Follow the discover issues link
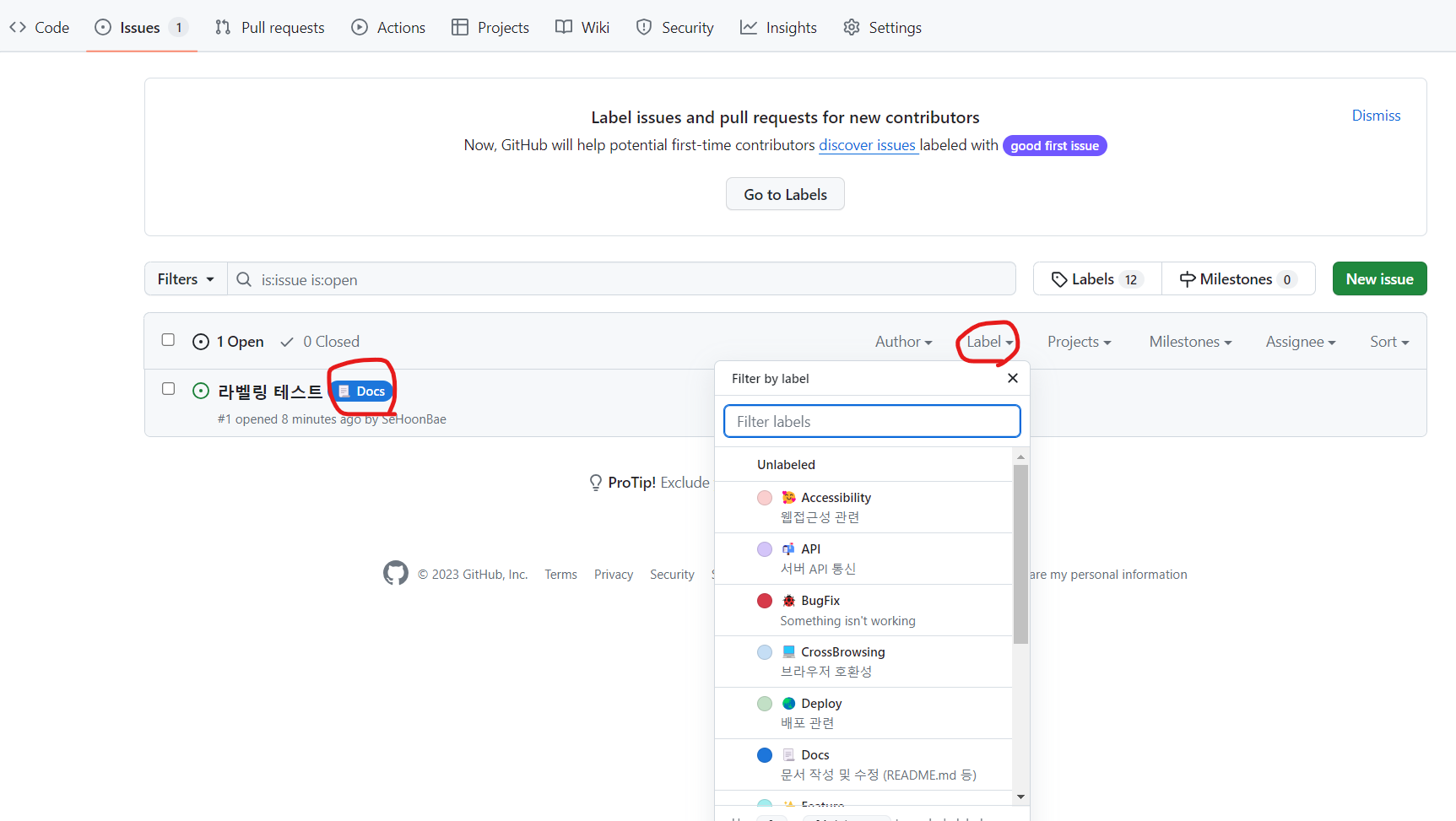The height and width of the screenshot is (821, 1456). click(868, 145)
